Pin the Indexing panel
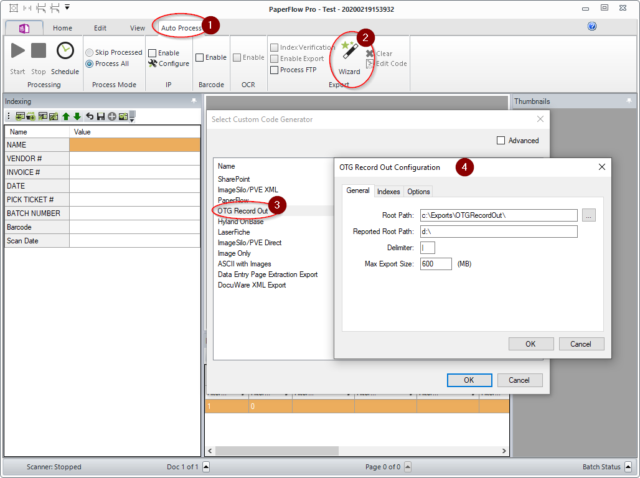Viewport: 640px width, 478px height. pyautogui.click(x=194, y=101)
